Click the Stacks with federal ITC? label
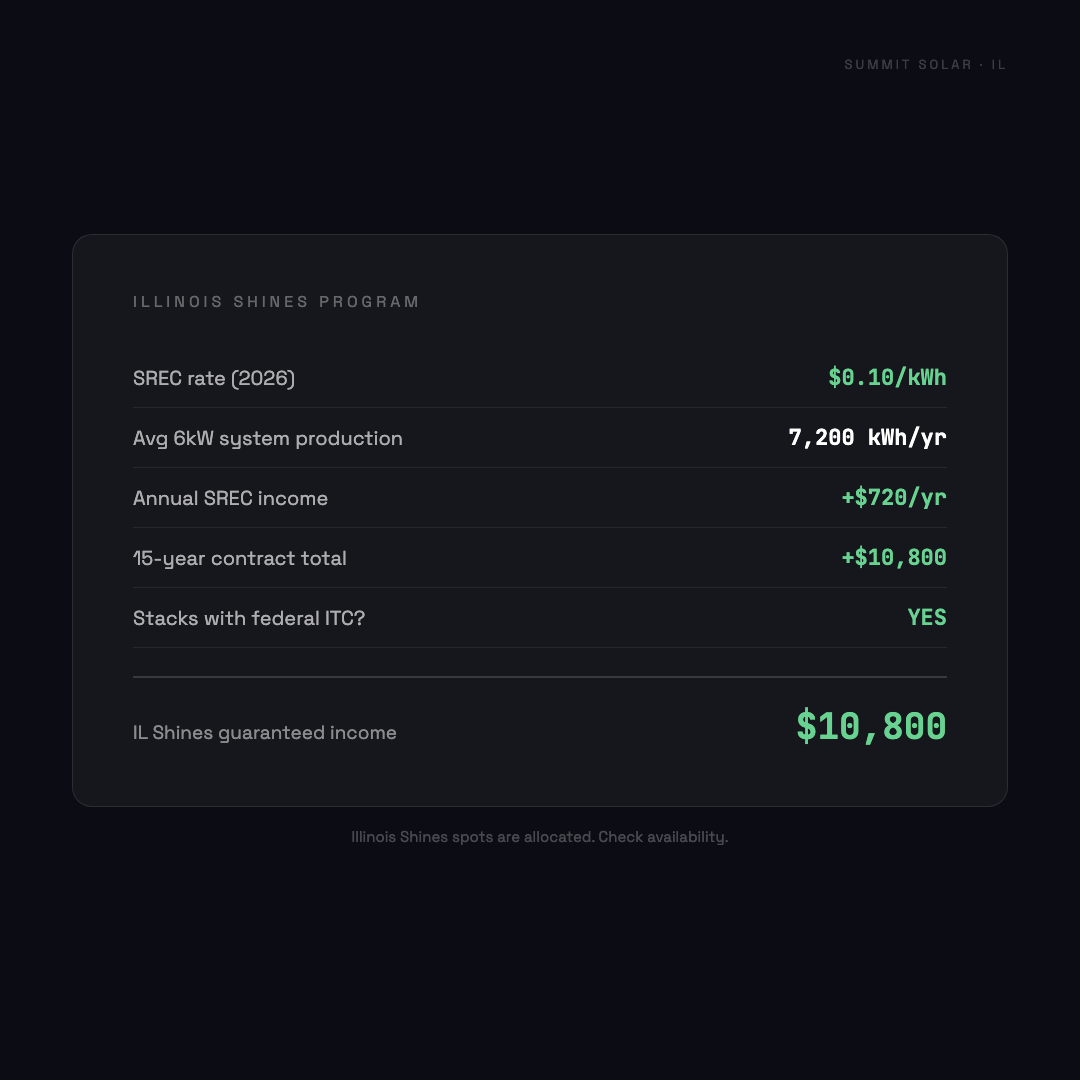This screenshot has height=1080, width=1080. 249,618
